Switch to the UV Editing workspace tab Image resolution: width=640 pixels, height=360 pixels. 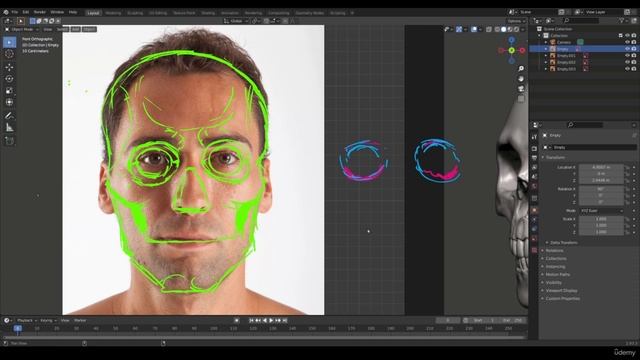click(x=158, y=13)
